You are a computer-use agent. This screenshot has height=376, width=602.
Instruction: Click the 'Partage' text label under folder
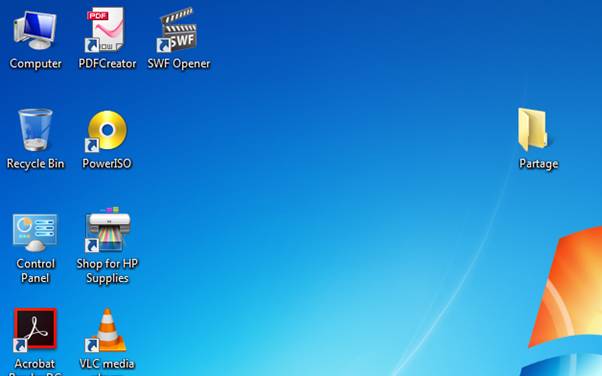(x=538, y=164)
